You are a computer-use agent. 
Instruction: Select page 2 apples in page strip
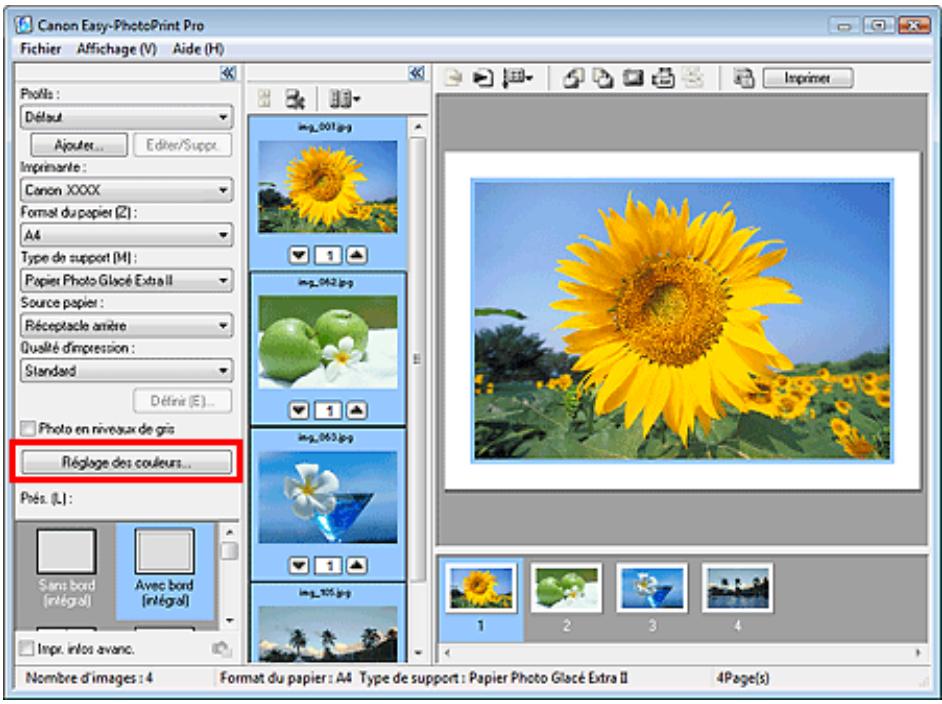click(x=567, y=589)
